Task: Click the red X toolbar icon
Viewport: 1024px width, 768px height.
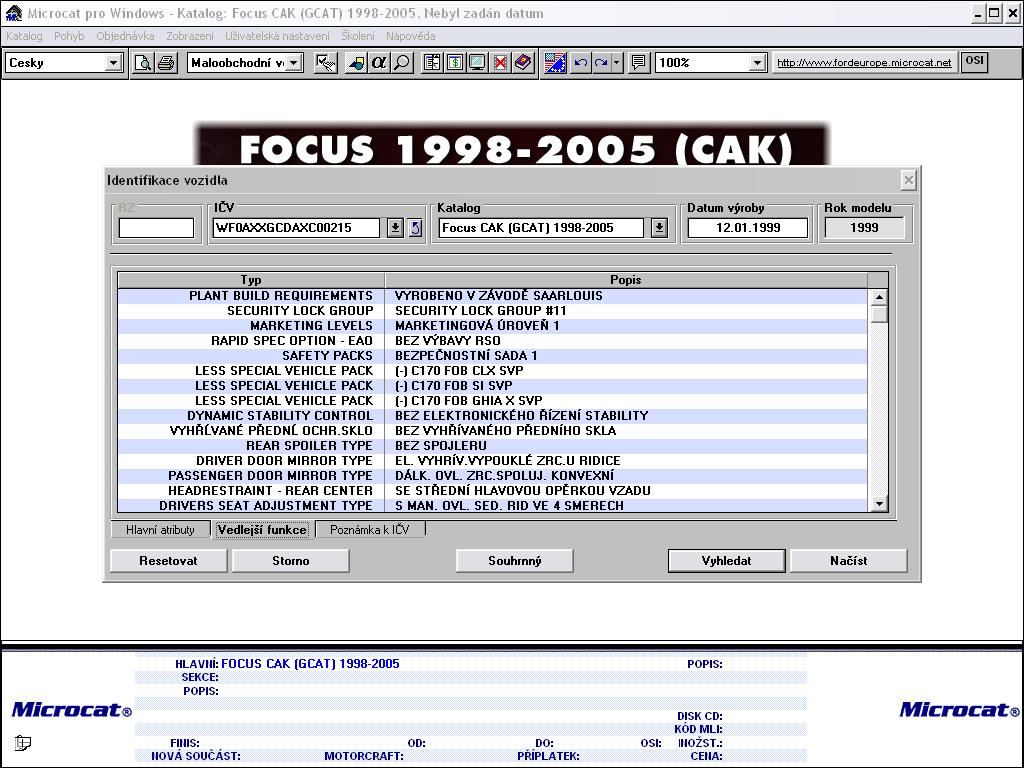Action: (x=500, y=63)
